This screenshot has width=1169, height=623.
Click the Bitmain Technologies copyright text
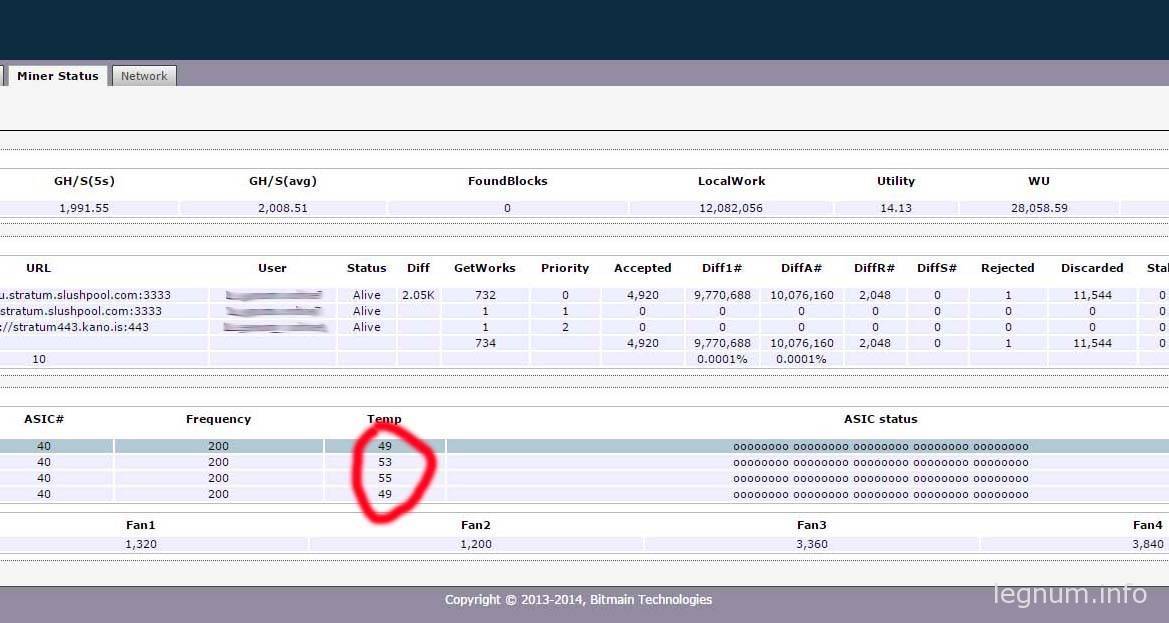pos(579,600)
